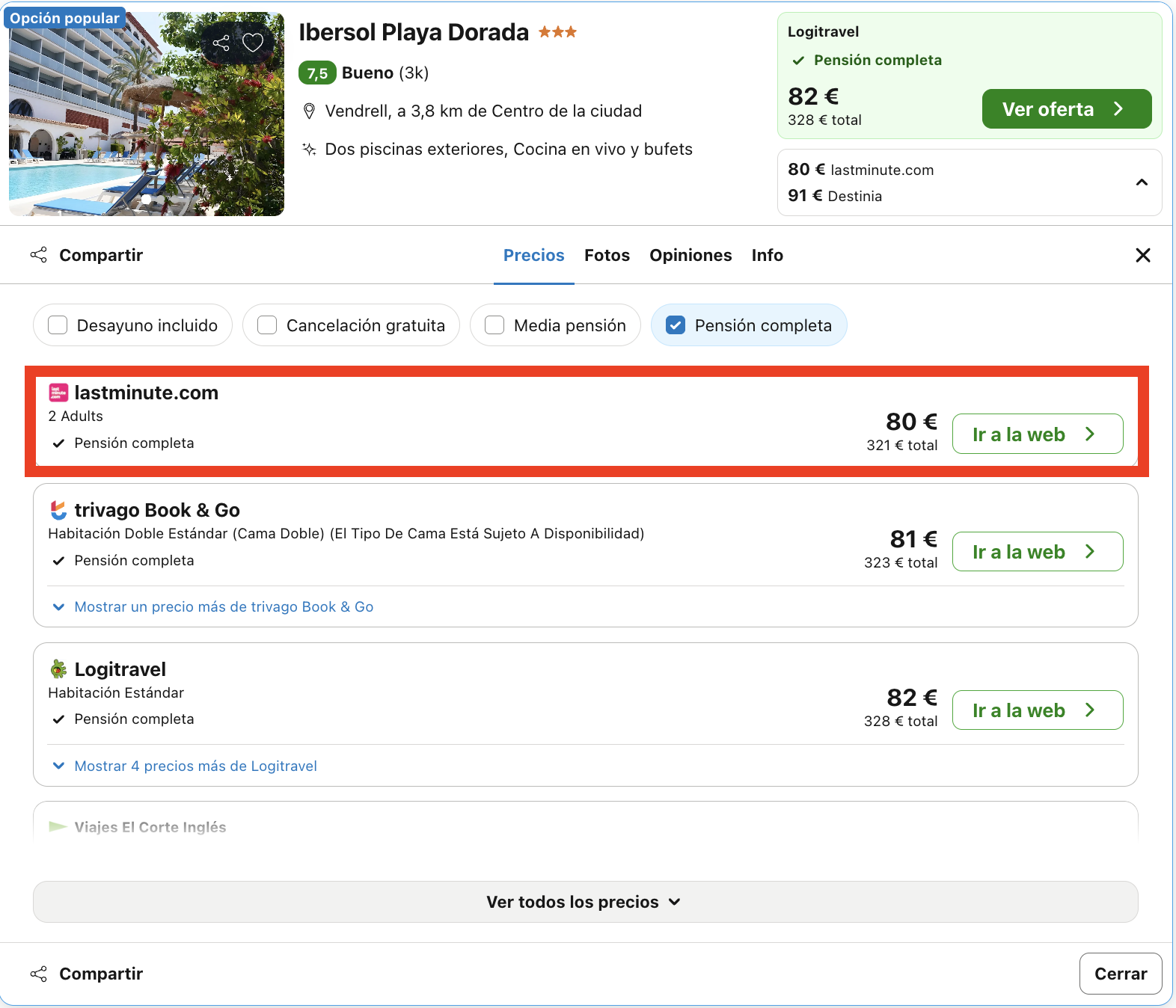Open the Fotos tab
This screenshot has width=1176, height=1008.
(607, 255)
